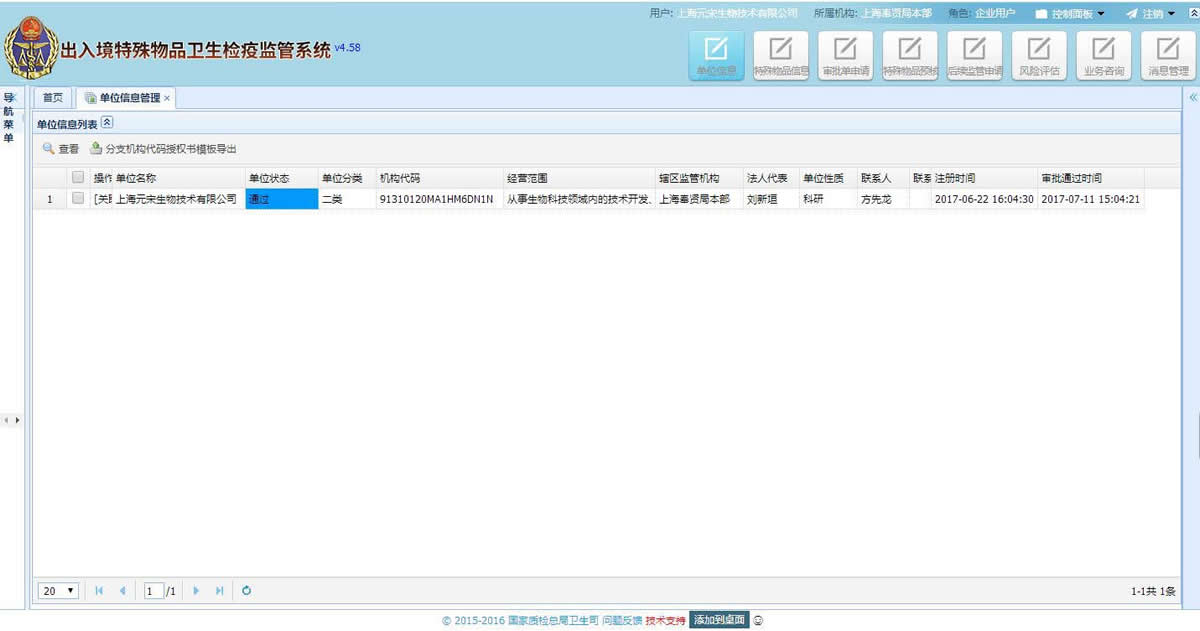The height and width of the screenshot is (631, 1200).
Task: Open the 业务咨询 module icon
Action: tap(1104, 56)
